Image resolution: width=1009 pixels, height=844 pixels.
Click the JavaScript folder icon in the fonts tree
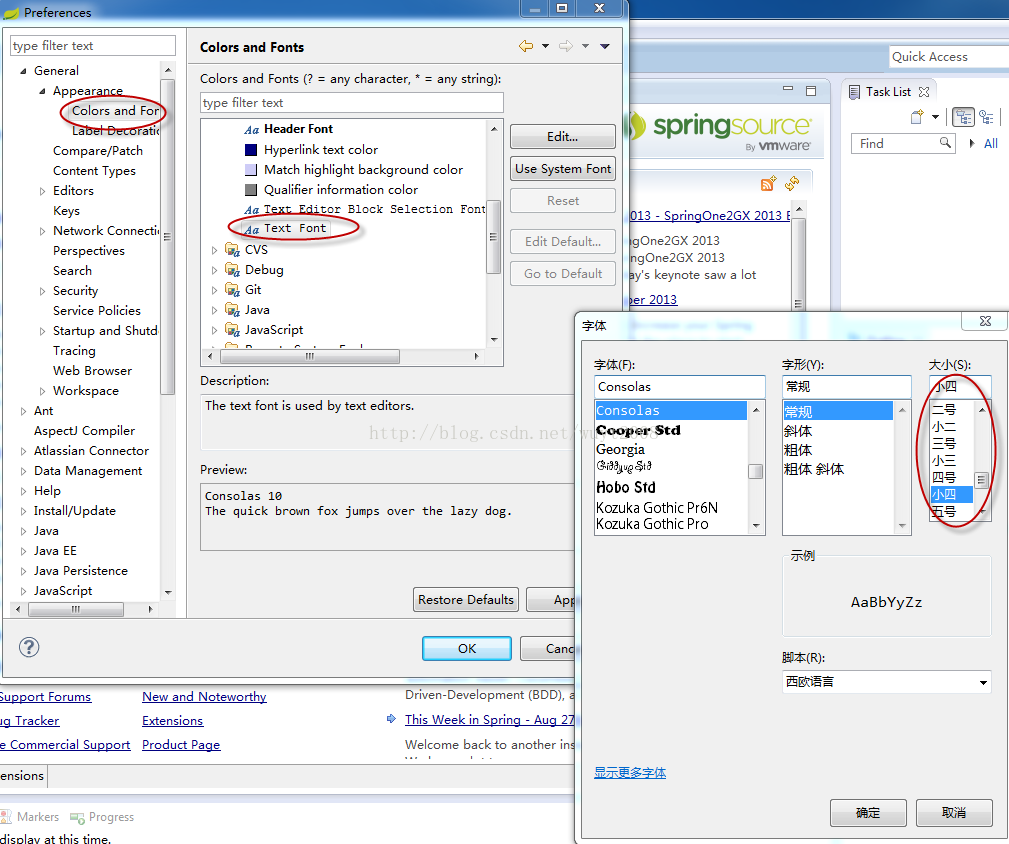(x=232, y=329)
